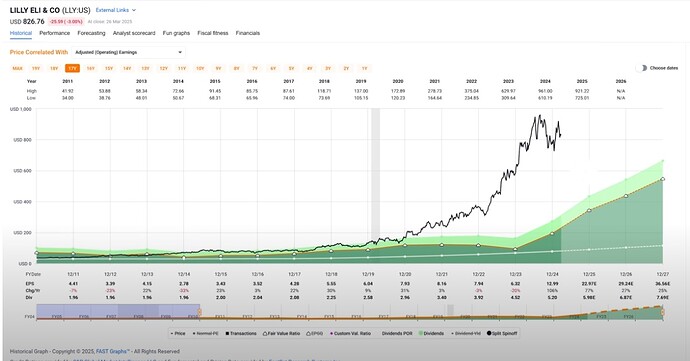Click the 12/11 EPS value 4.41

(x=73, y=284)
